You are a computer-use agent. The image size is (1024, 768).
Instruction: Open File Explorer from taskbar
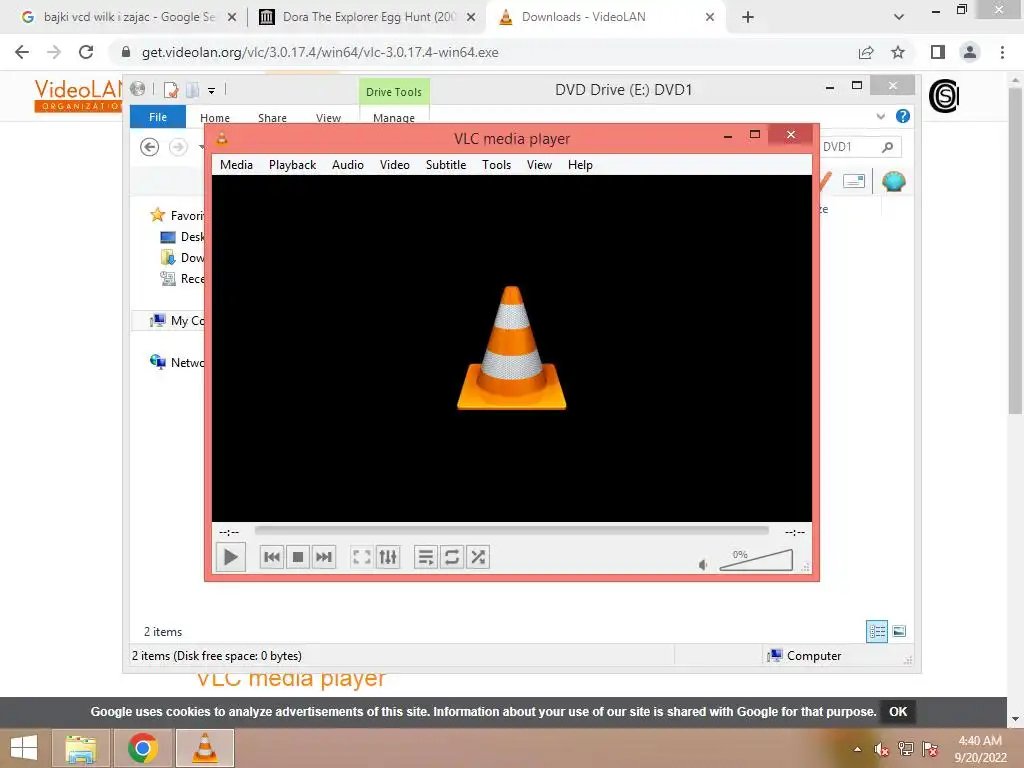click(81, 748)
